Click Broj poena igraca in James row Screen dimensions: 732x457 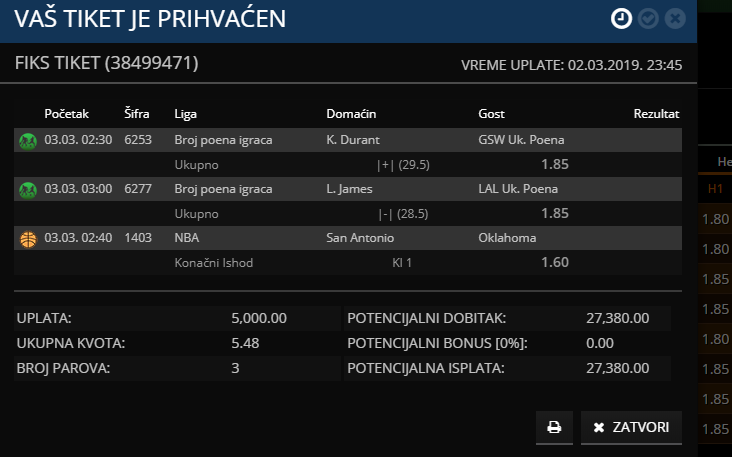[223, 190]
